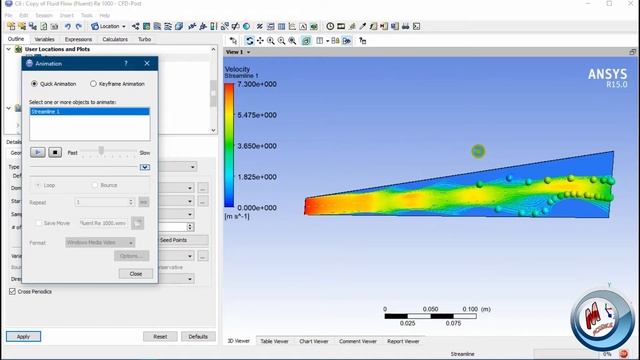Toggle the infinite repeat button beside Repeat

click(x=143, y=202)
